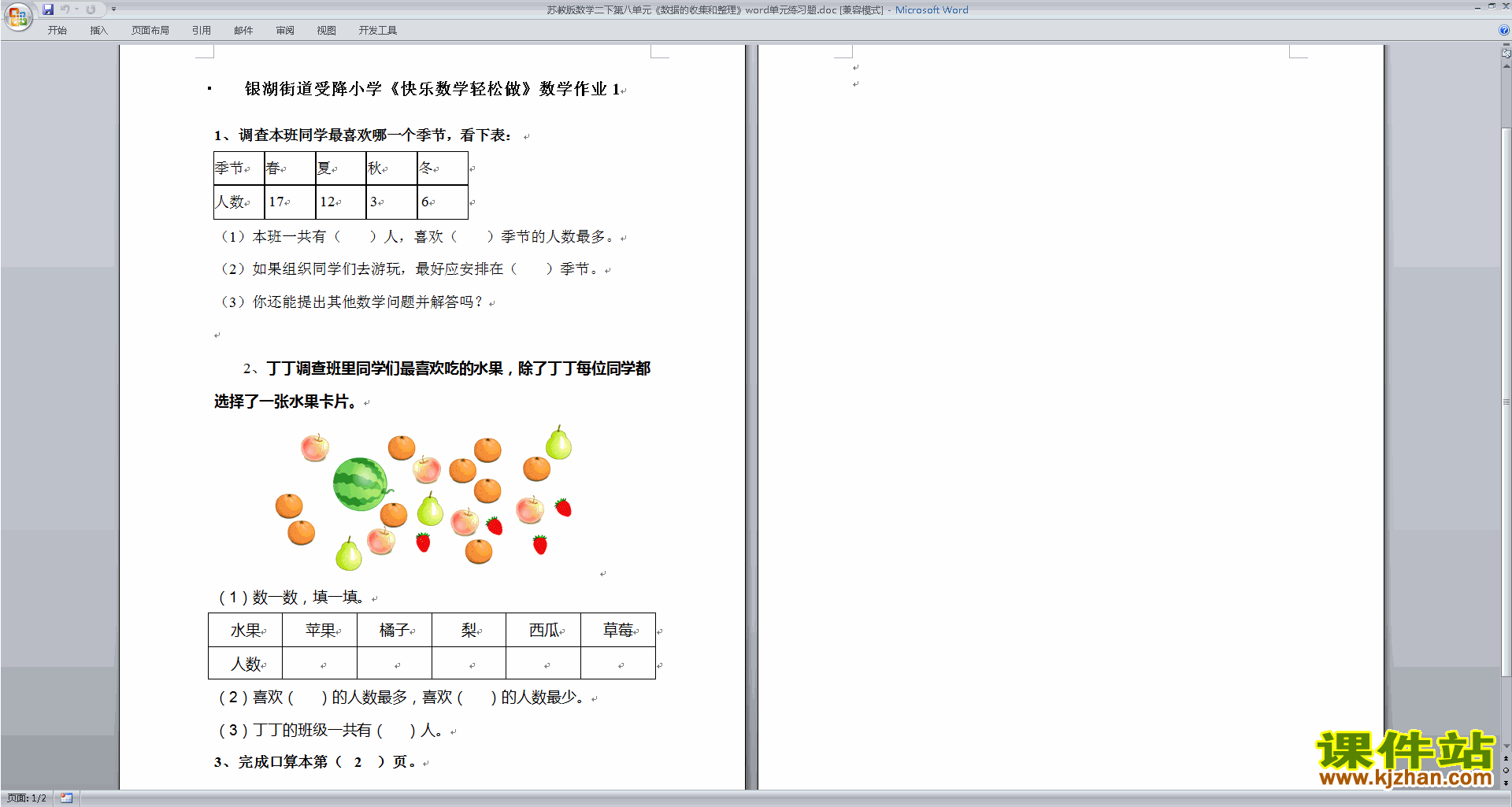This screenshot has width=1512, height=807.
Task: Click the blue Help question mark icon
Action: 1504,31
